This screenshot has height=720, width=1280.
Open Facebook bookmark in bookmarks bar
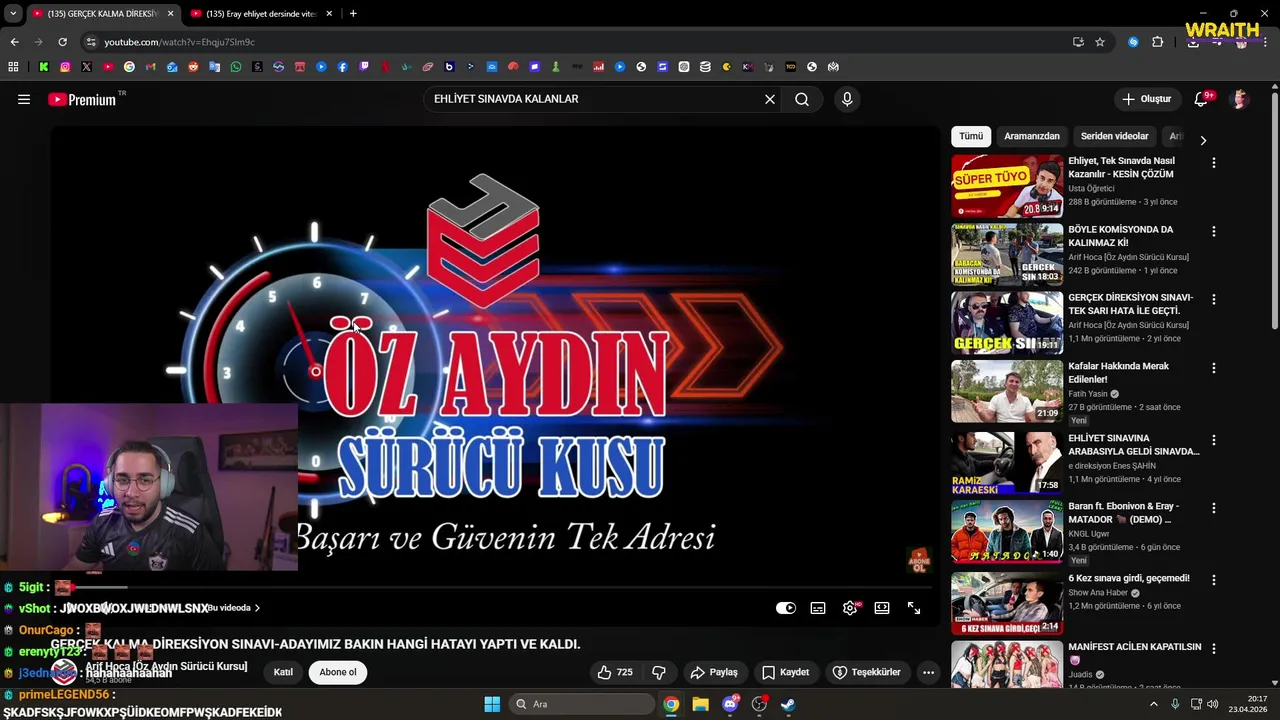[343, 67]
